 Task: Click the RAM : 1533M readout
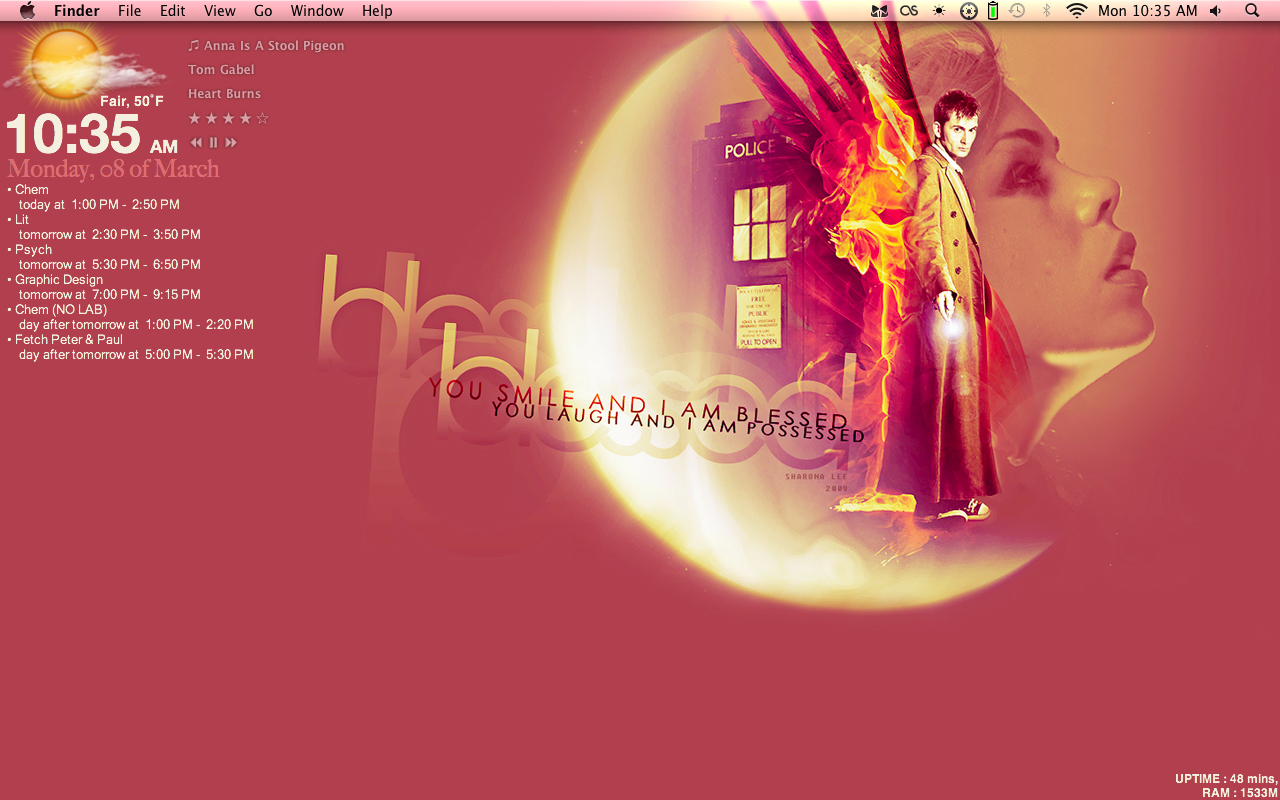click(1240, 793)
